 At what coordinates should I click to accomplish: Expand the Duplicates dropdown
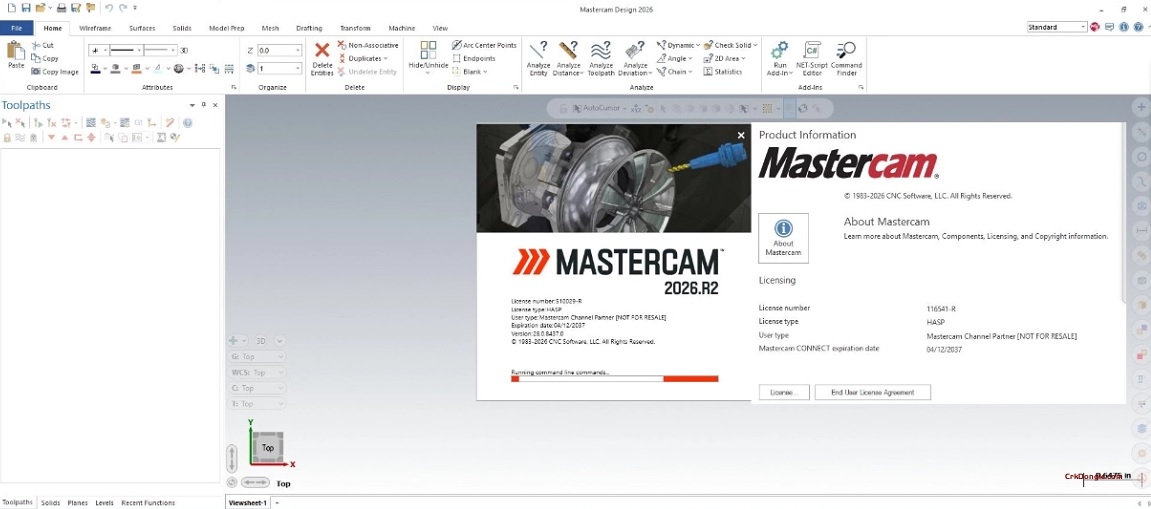click(386, 58)
